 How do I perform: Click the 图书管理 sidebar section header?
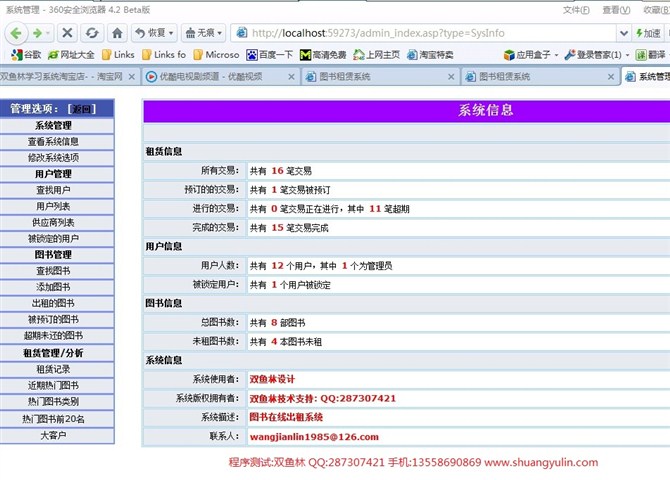(x=53, y=255)
